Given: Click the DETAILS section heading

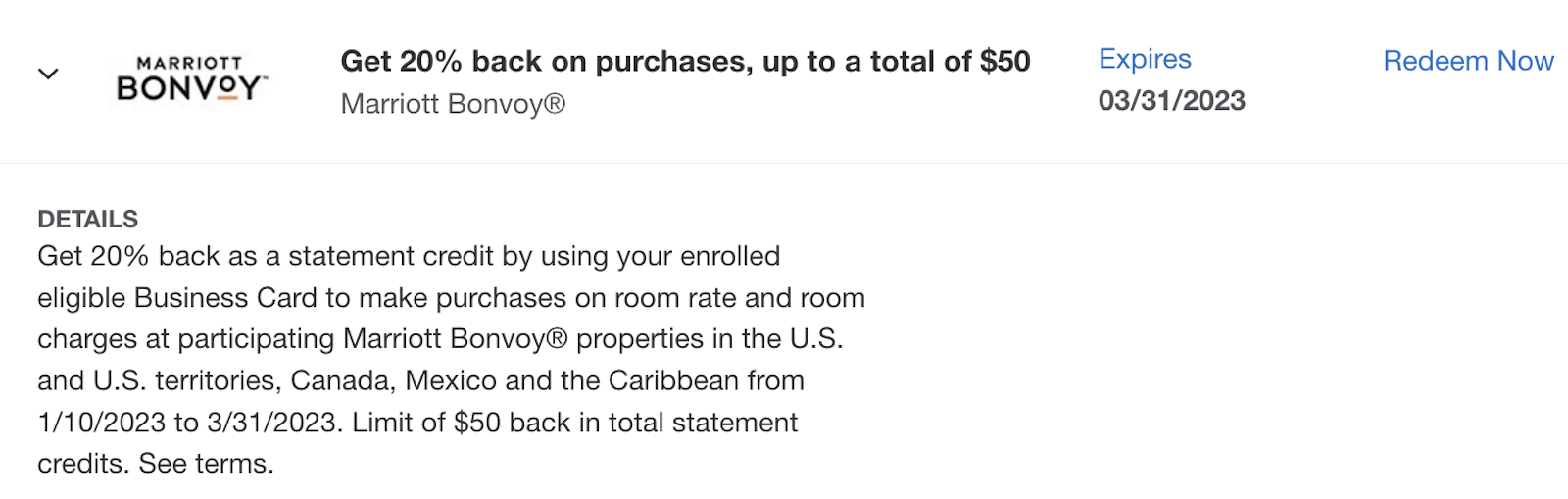Looking at the screenshot, I should coord(88,219).
